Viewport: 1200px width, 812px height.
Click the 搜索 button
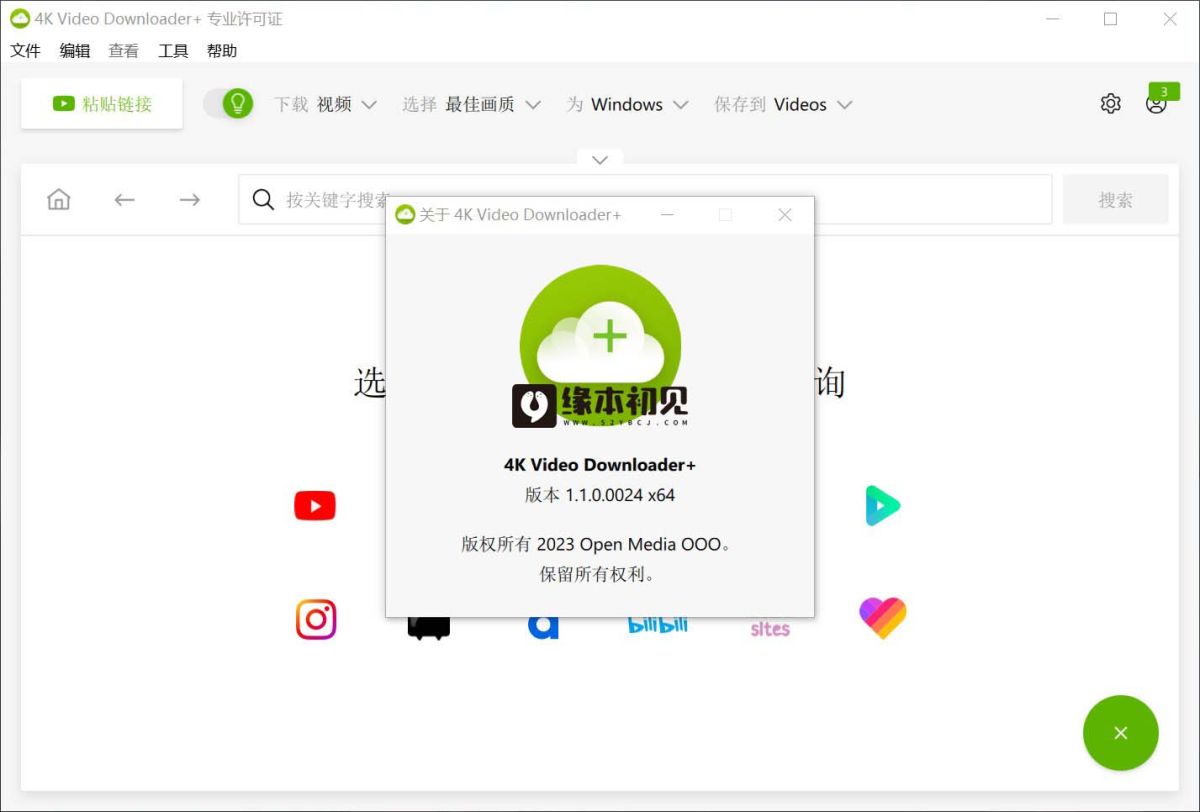(1116, 200)
